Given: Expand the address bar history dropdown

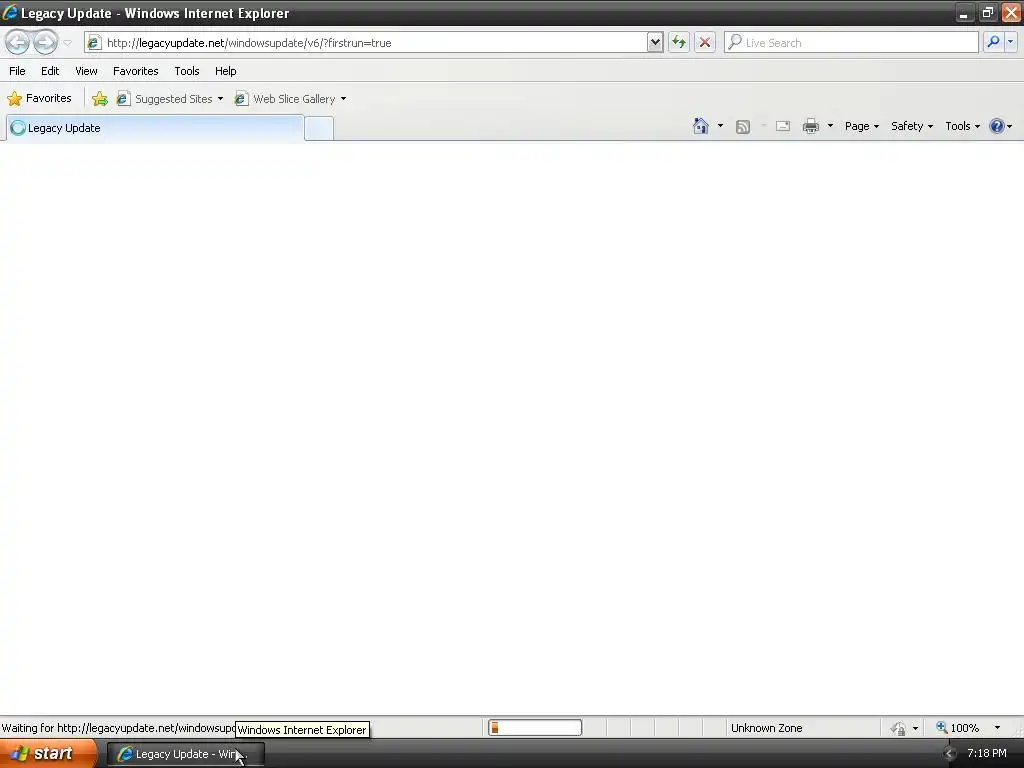Looking at the screenshot, I should coord(655,42).
